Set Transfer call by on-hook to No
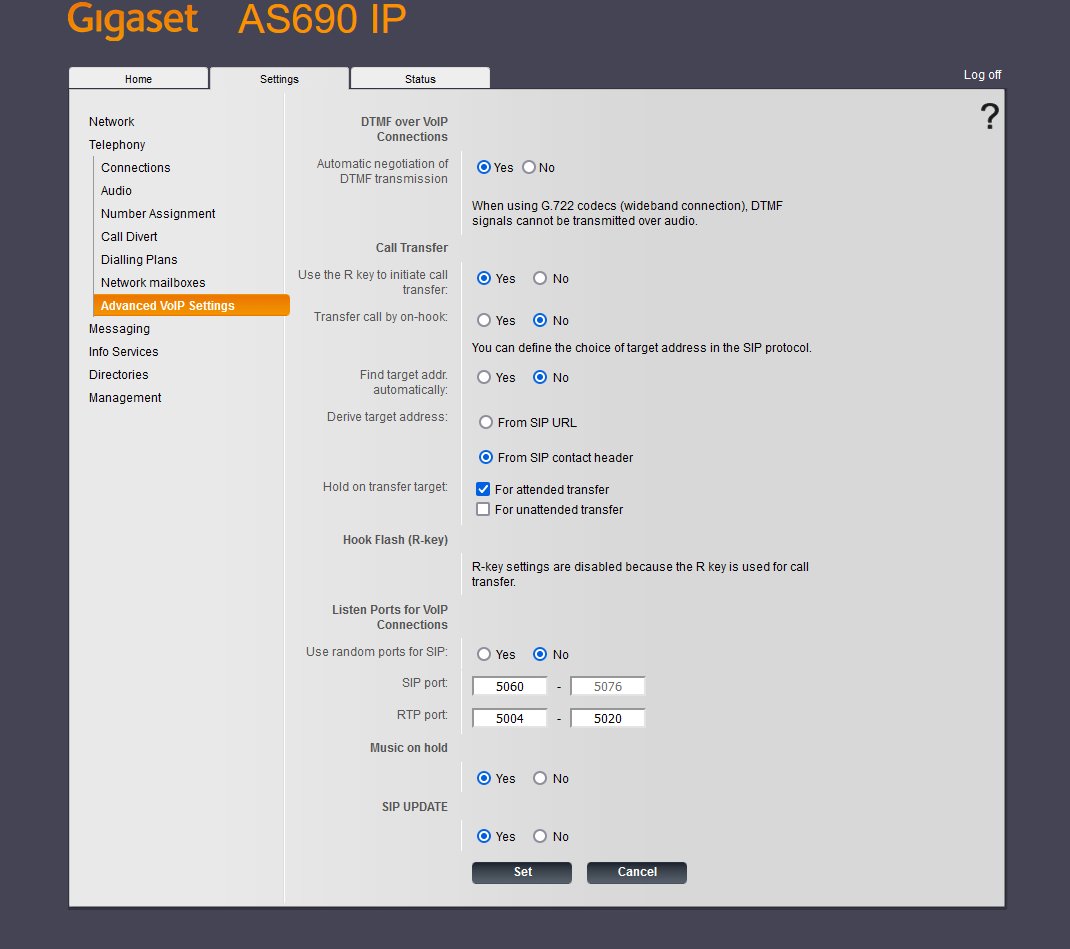1070x949 pixels. [540, 320]
